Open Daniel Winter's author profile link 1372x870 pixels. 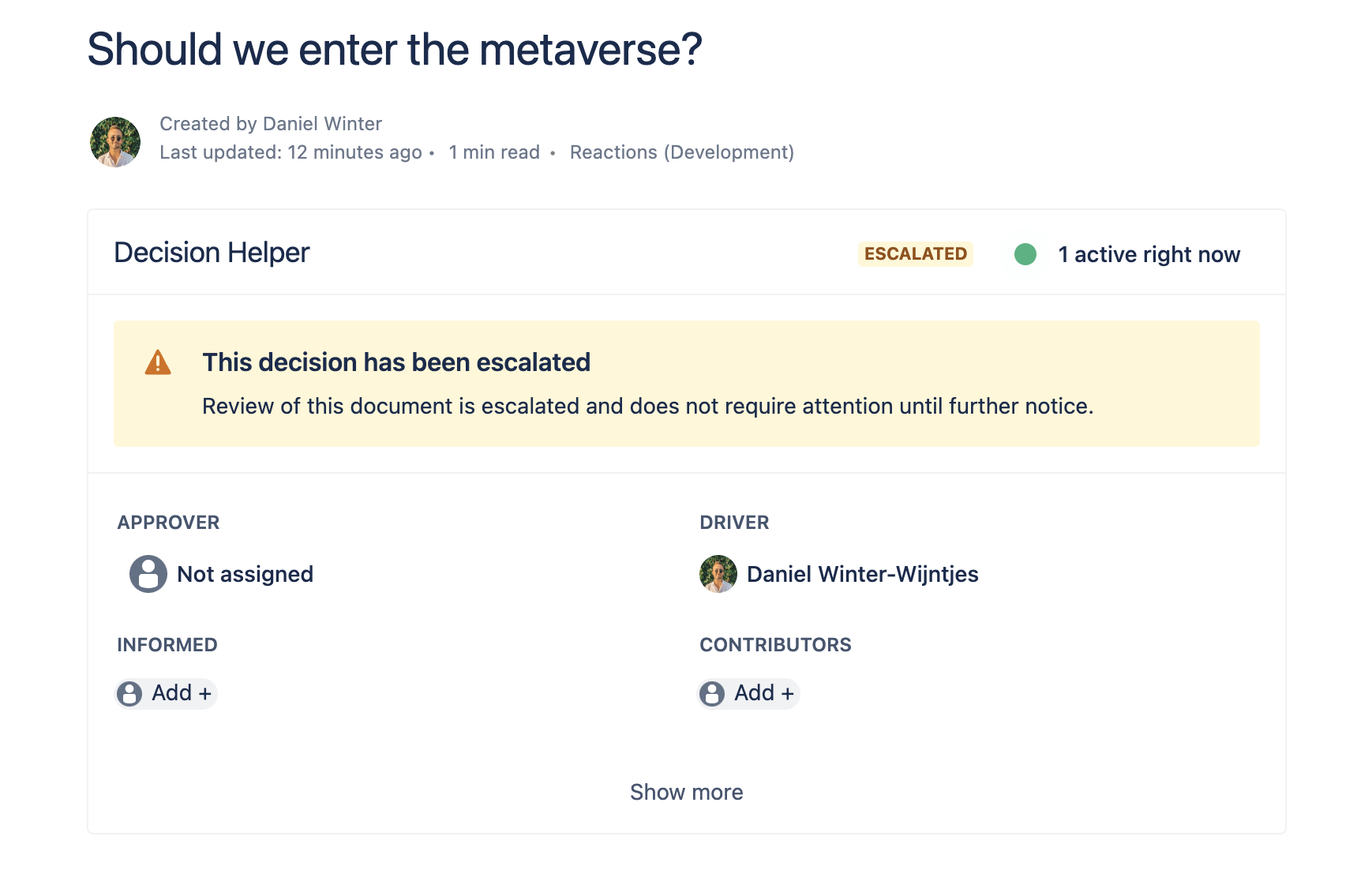pyautogui.click(x=322, y=124)
